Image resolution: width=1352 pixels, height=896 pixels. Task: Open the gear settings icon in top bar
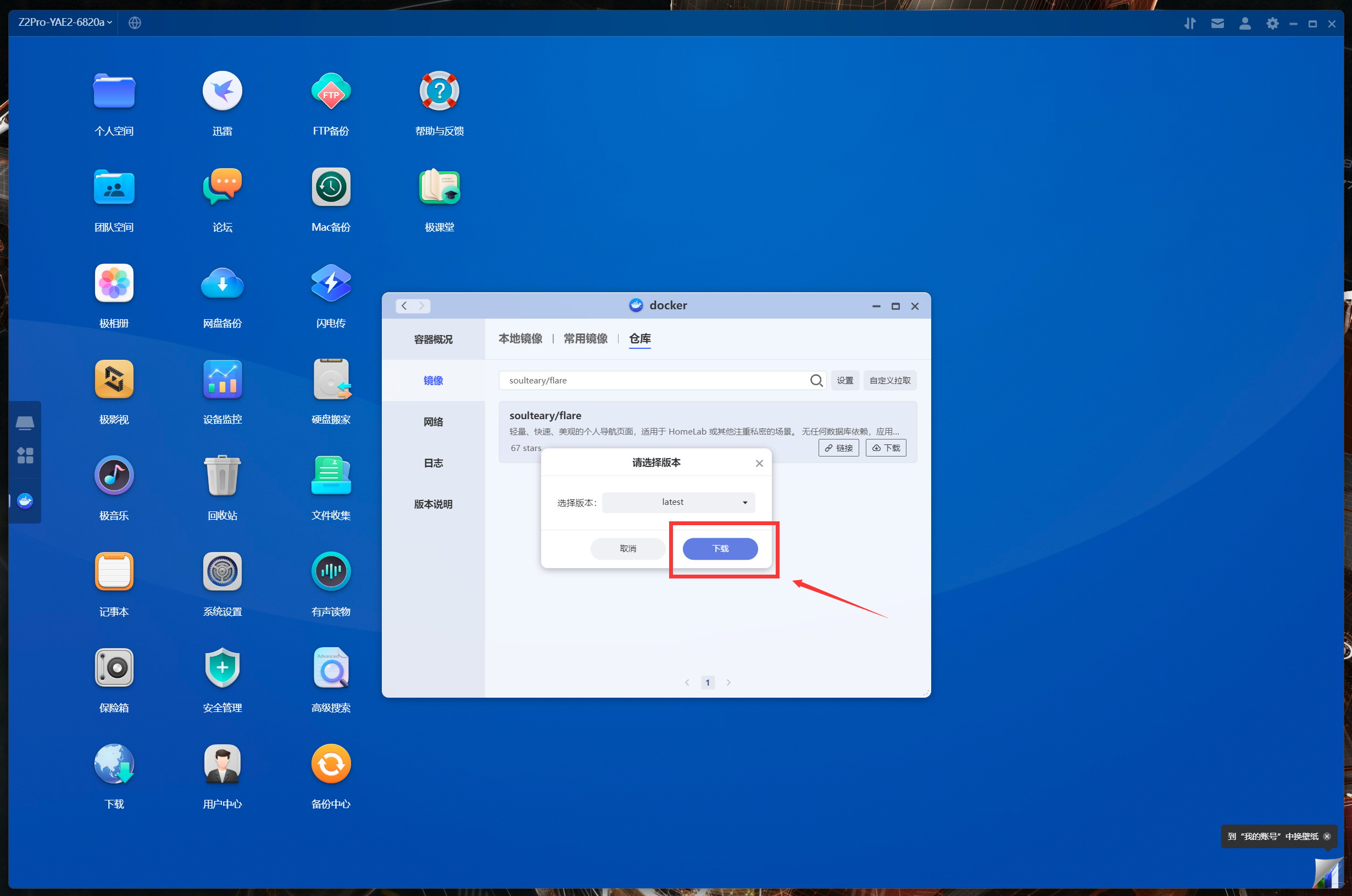click(x=1272, y=24)
